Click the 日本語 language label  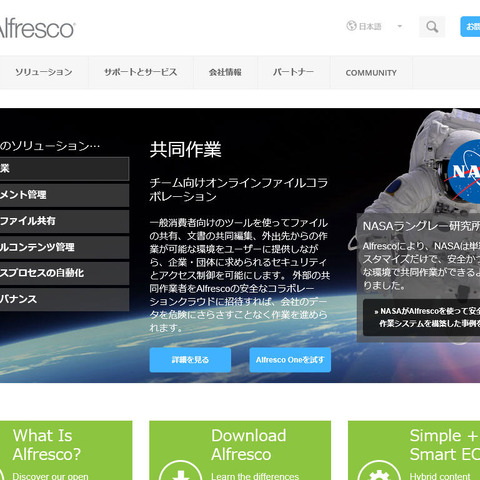370,26
